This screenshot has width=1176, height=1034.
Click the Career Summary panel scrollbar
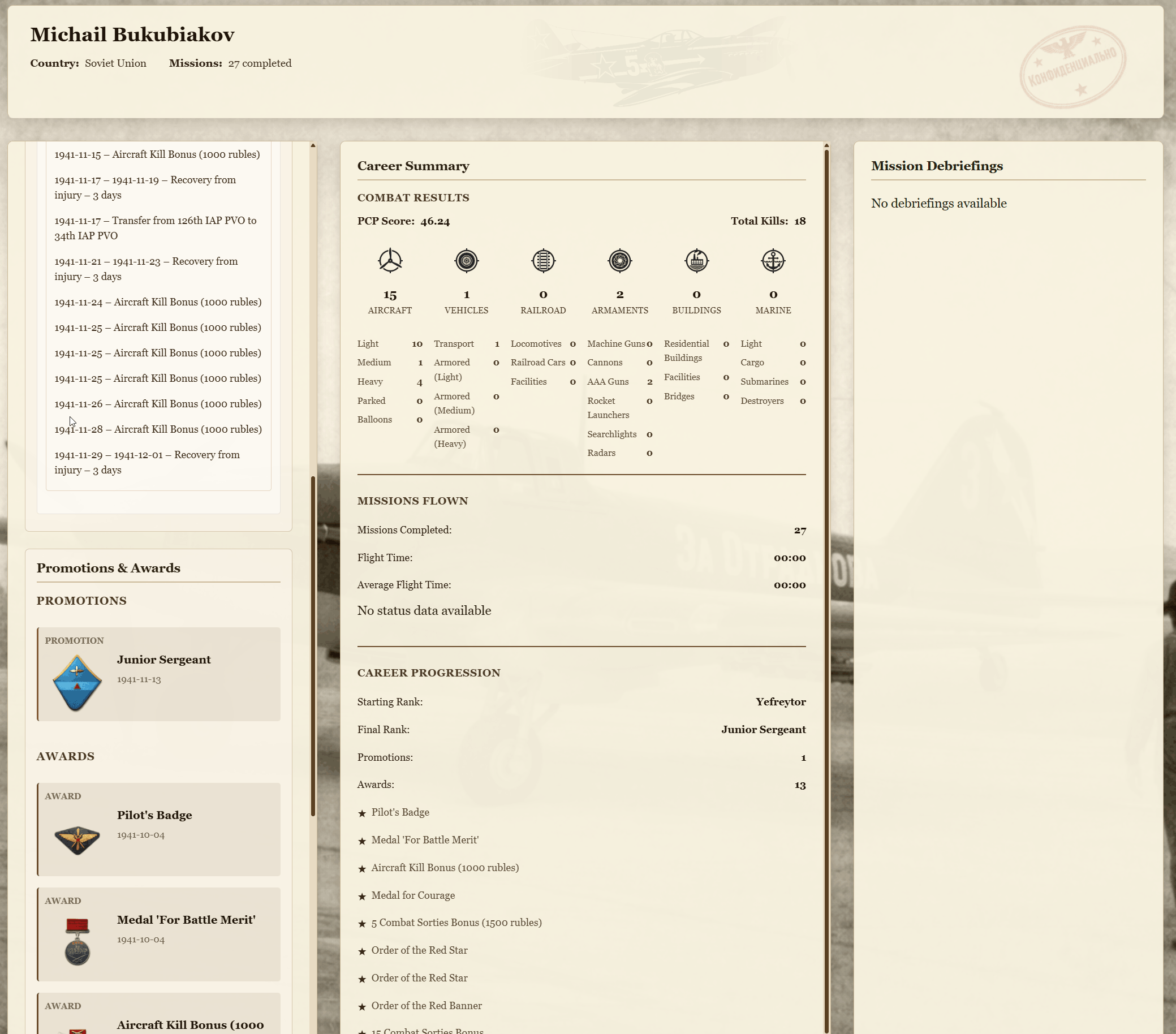[826, 575]
